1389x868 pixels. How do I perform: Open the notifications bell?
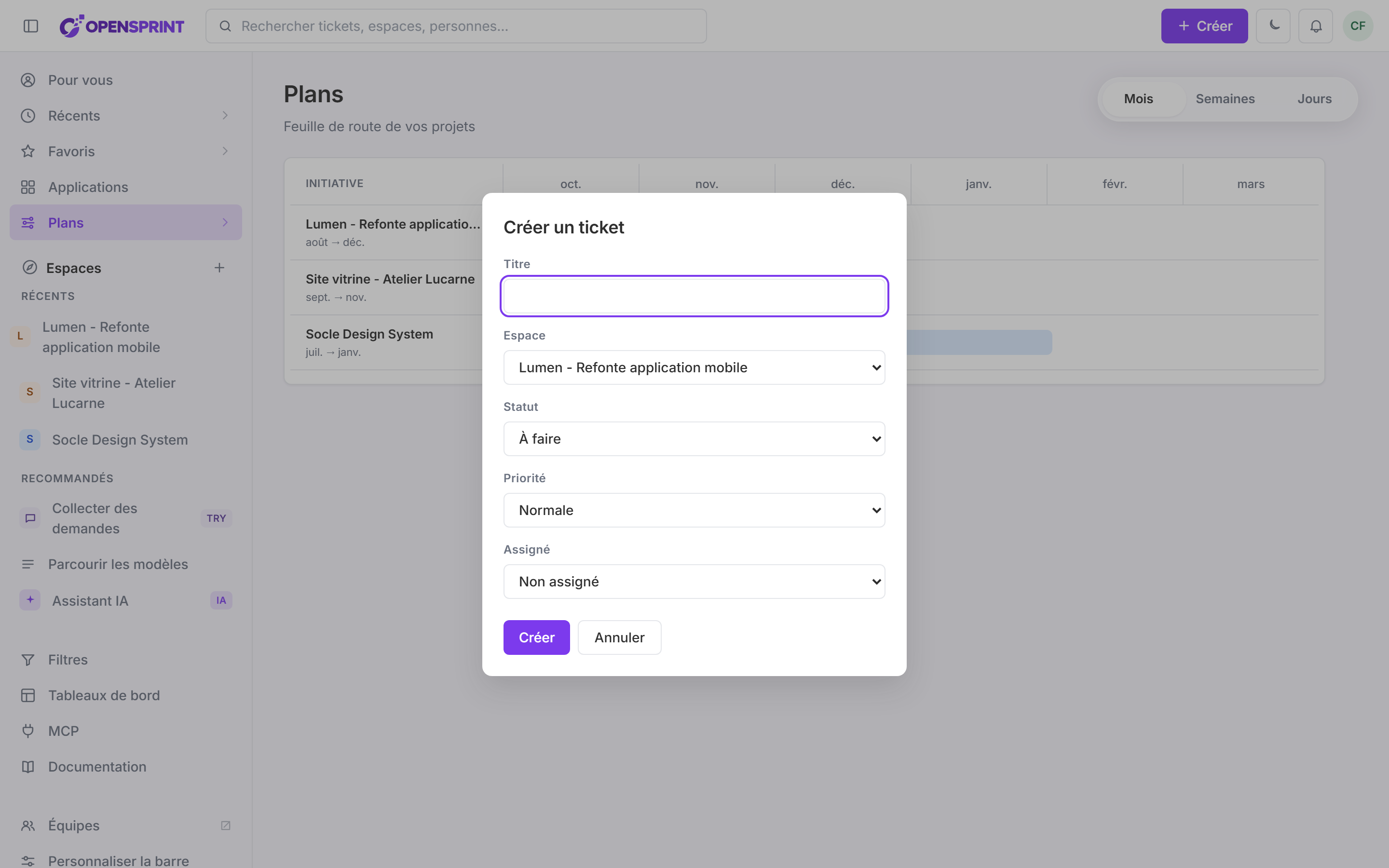1316,26
